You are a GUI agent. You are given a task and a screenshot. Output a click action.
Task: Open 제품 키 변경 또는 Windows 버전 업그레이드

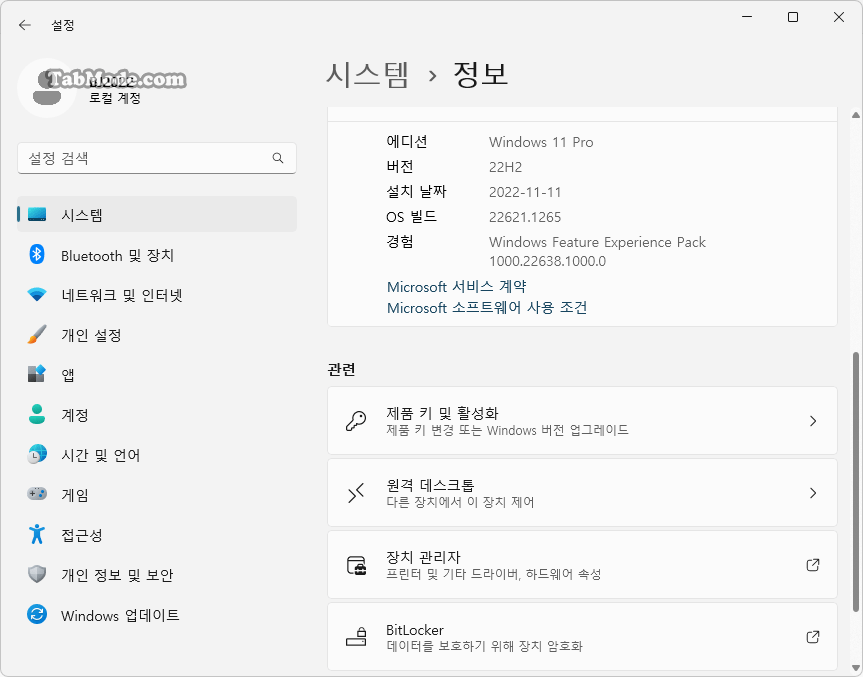point(582,421)
